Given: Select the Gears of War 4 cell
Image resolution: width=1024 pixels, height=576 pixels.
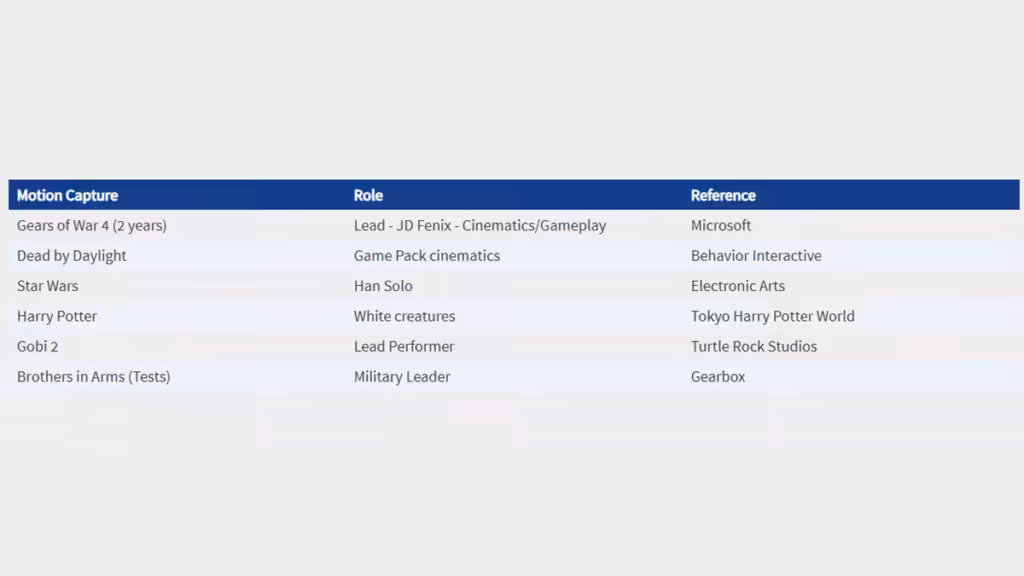Looking at the screenshot, I should pos(92,226).
